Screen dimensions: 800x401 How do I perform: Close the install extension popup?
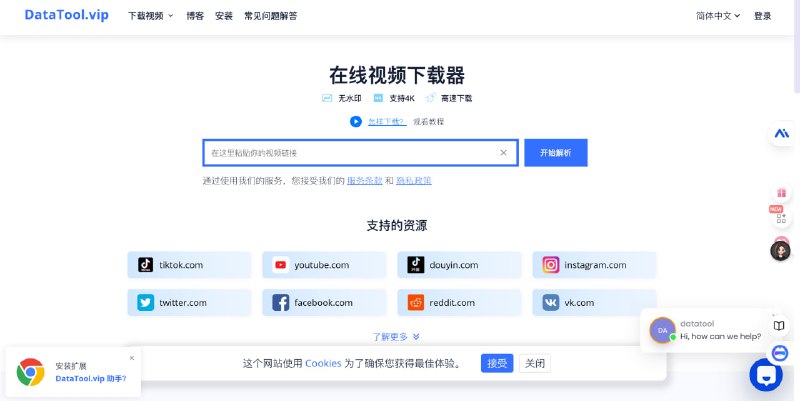point(131,357)
